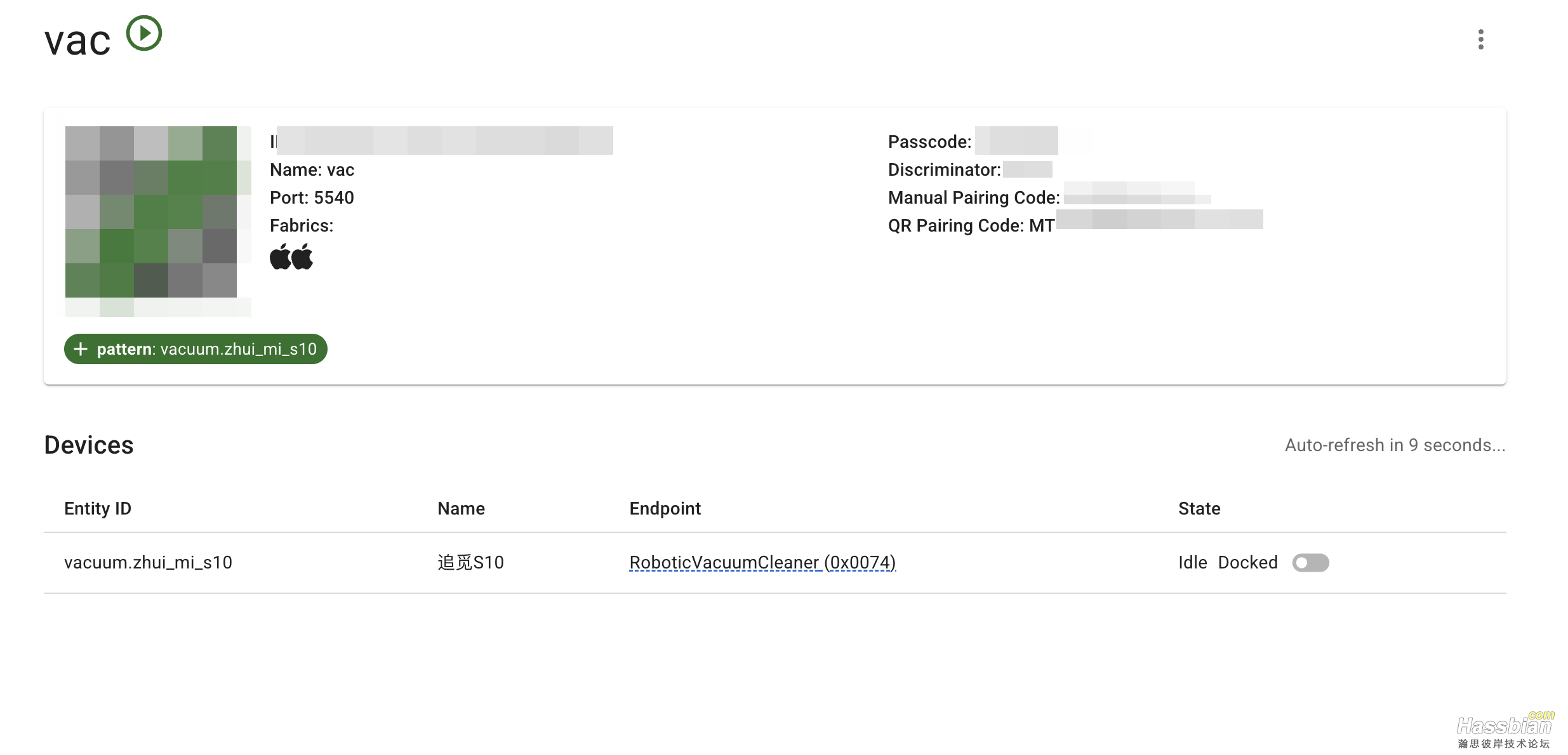Click the 追觅S10 device name
This screenshot has width=1568, height=755.
pos(470,563)
